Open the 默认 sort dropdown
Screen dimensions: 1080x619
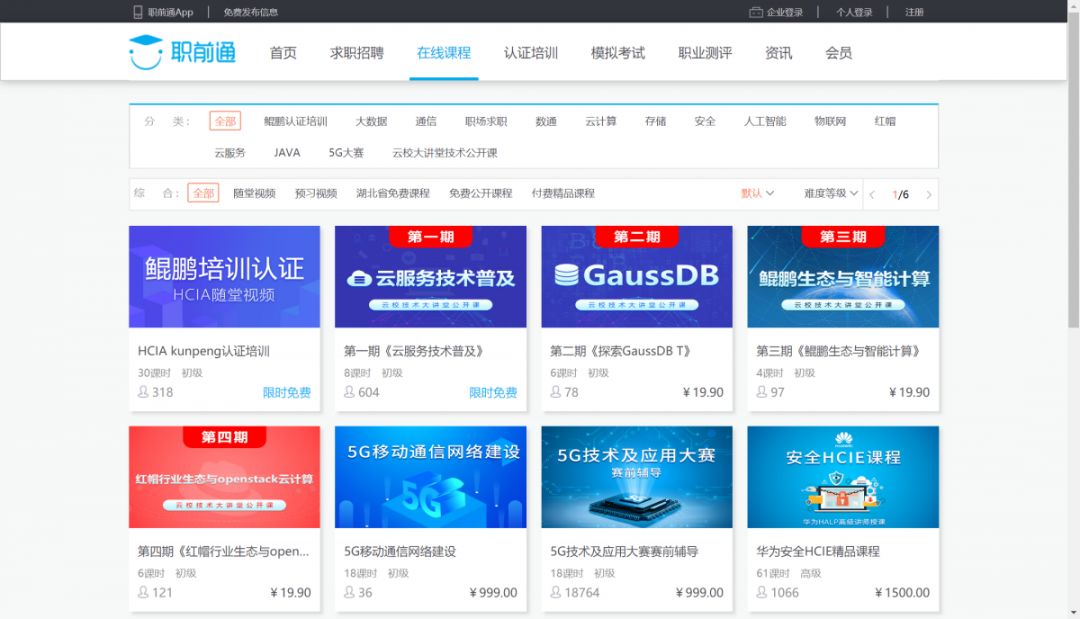[755, 193]
